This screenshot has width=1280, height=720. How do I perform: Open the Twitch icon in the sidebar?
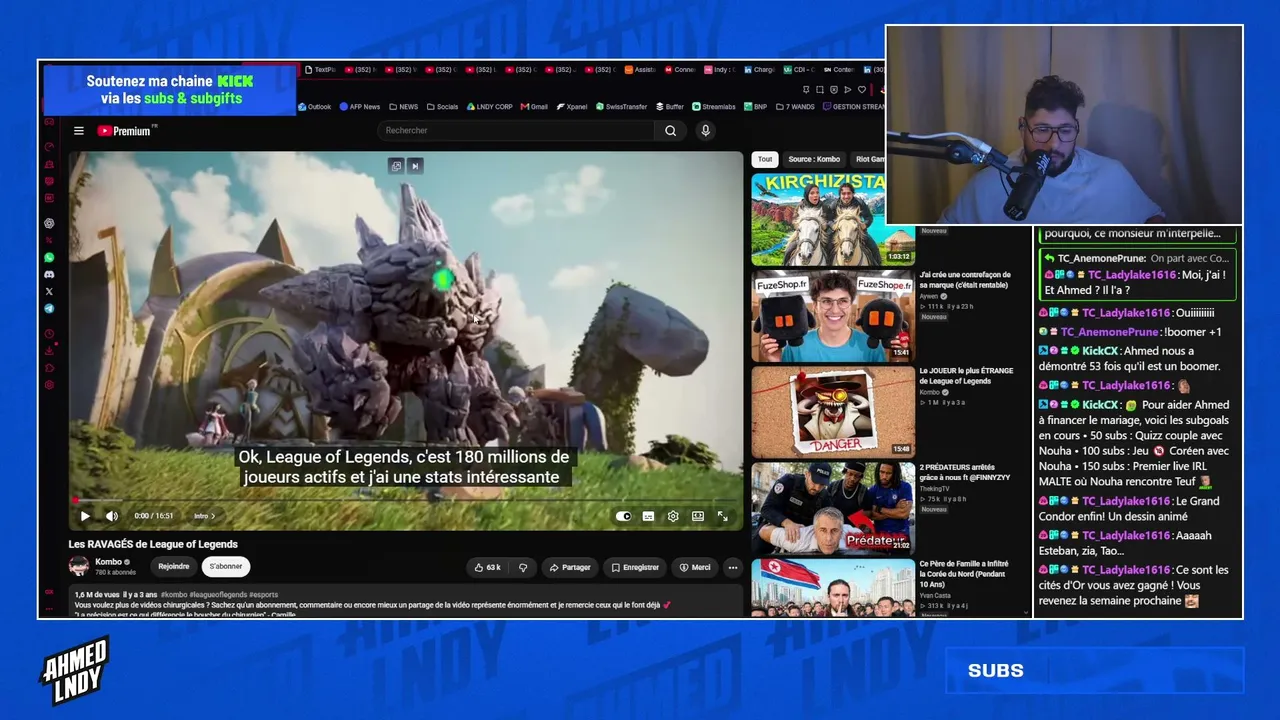click(x=49, y=181)
